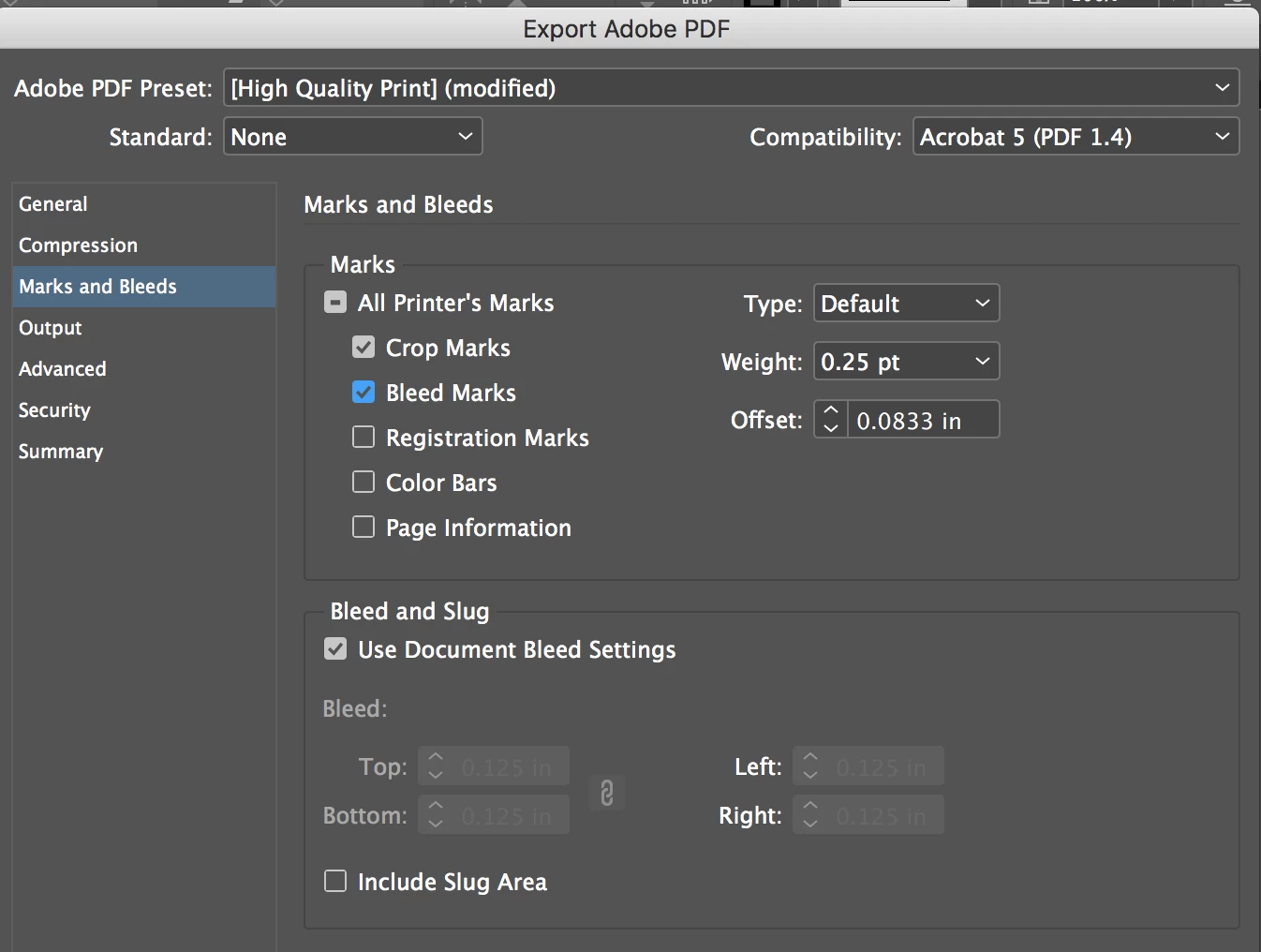This screenshot has width=1261, height=952.
Task: Open the Standard dropdown set to None
Action: 352,136
